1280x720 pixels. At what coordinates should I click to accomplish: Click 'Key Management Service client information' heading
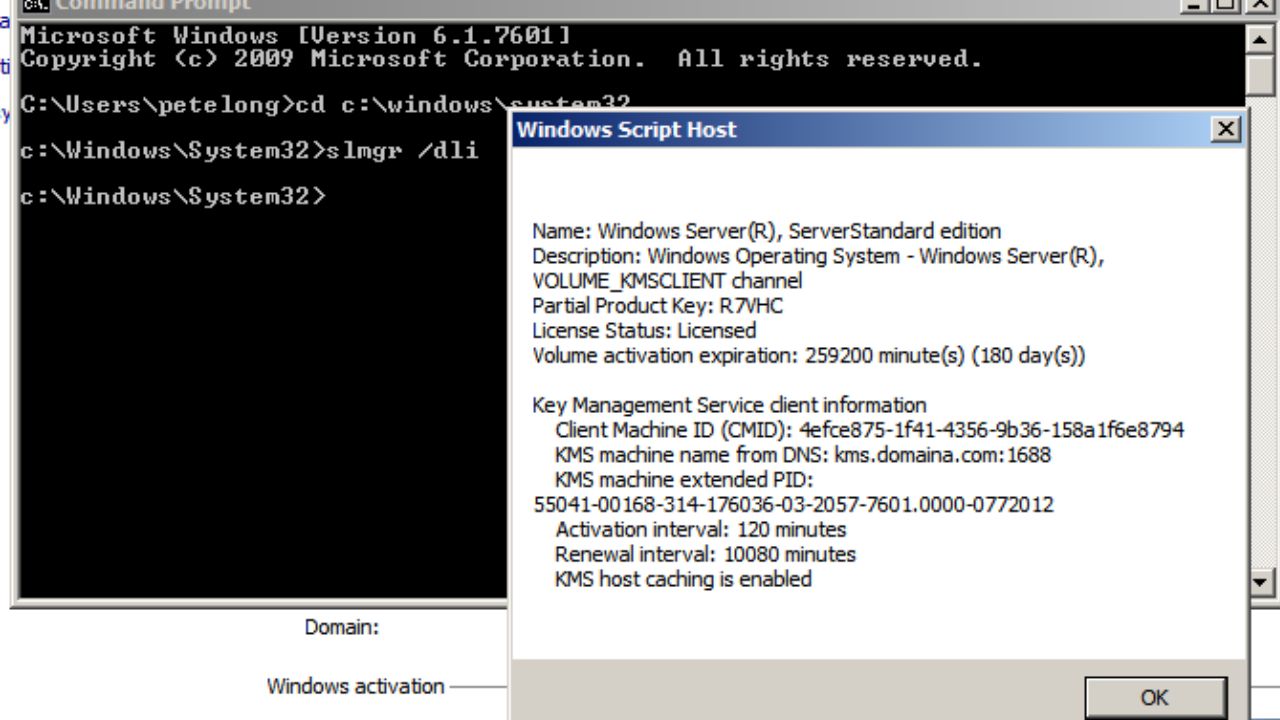pyautogui.click(x=729, y=405)
